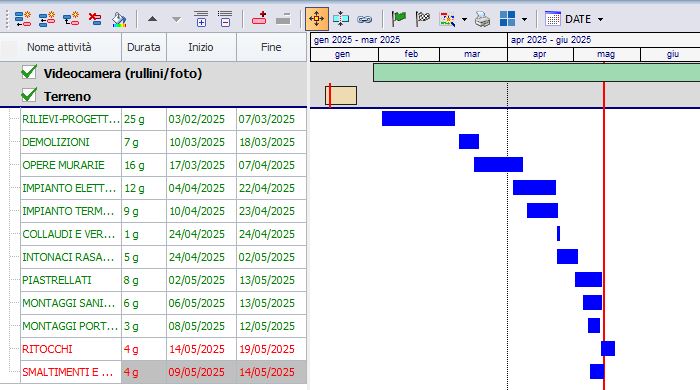Viewport: 700px width, 390px height.
Task: Click the green Videocamera Gantt bar
Action: pyautogui.click(x=536, y=72)
